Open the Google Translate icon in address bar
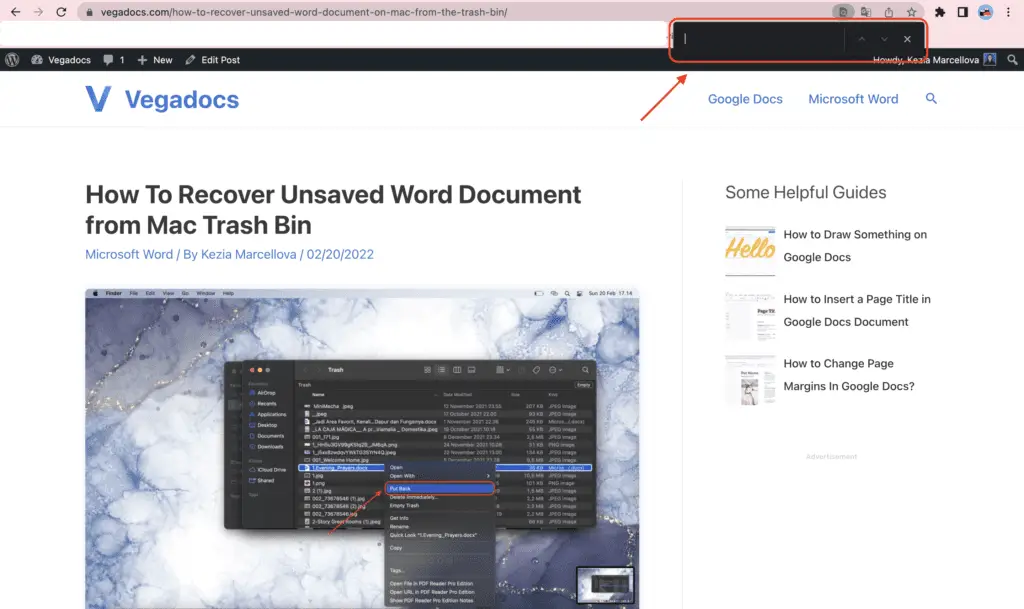 (x=866, y=12)
